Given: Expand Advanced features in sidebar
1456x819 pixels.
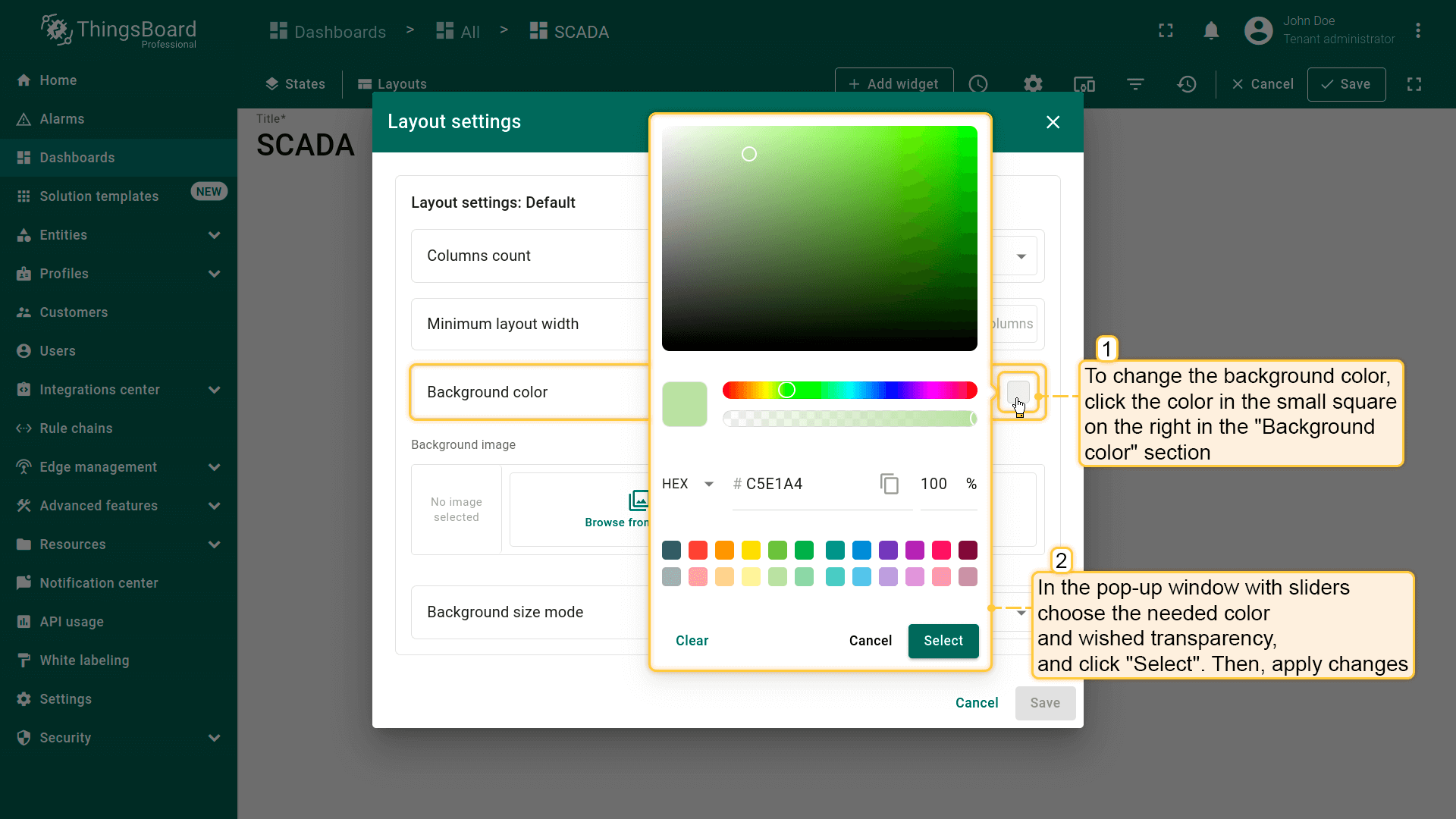Looking at the screenshot, I should 215,506.
